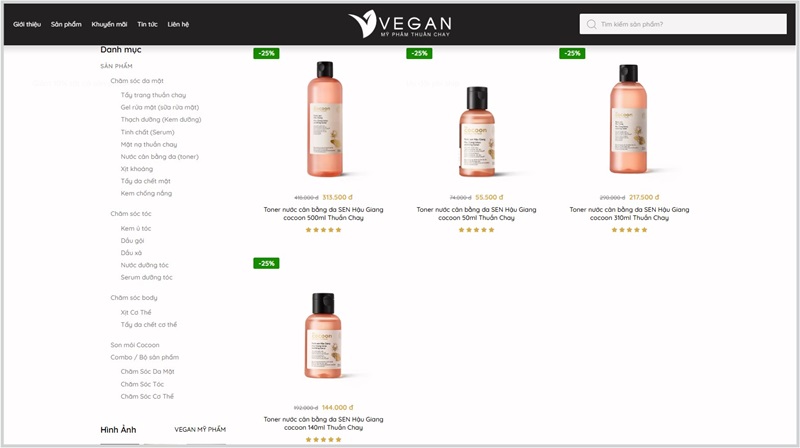Click the star rating under 310ml toner
This screenshot has width=800, height=448.
pyautogui.click(x=629, y=230)
